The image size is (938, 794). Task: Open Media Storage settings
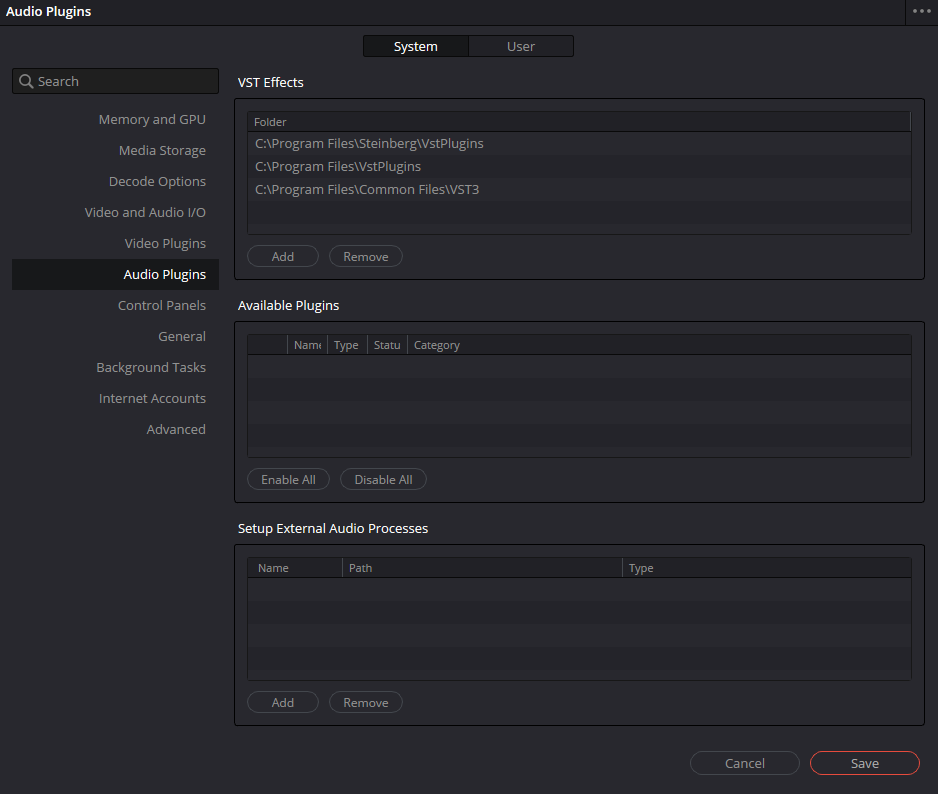point(162,151)
